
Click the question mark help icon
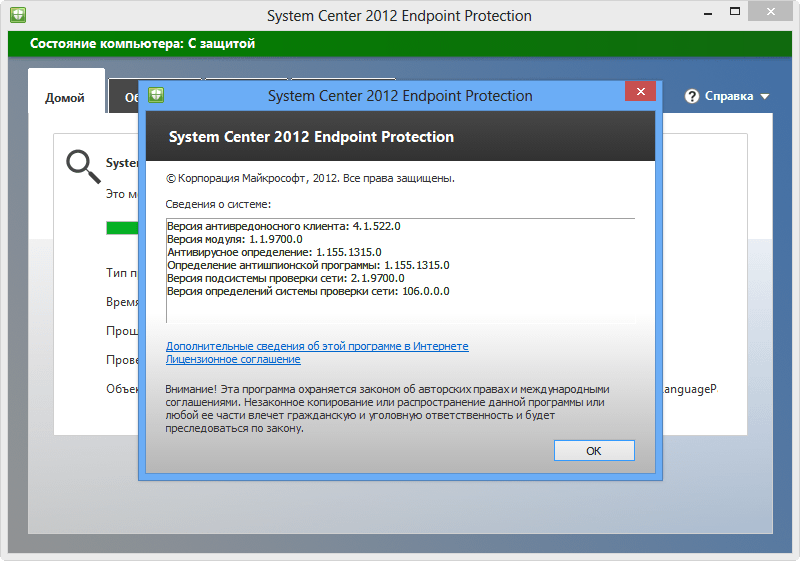[x=691, y=96]
